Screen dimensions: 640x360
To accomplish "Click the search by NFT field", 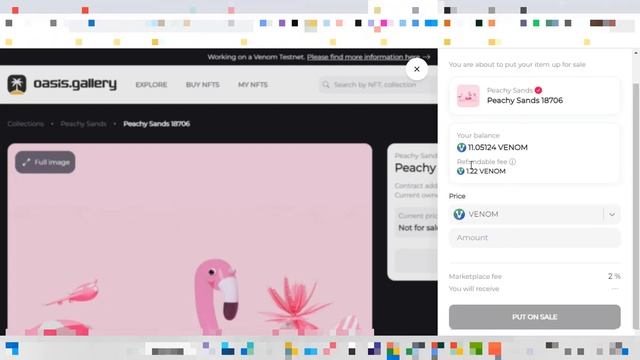I will (378, 84).
